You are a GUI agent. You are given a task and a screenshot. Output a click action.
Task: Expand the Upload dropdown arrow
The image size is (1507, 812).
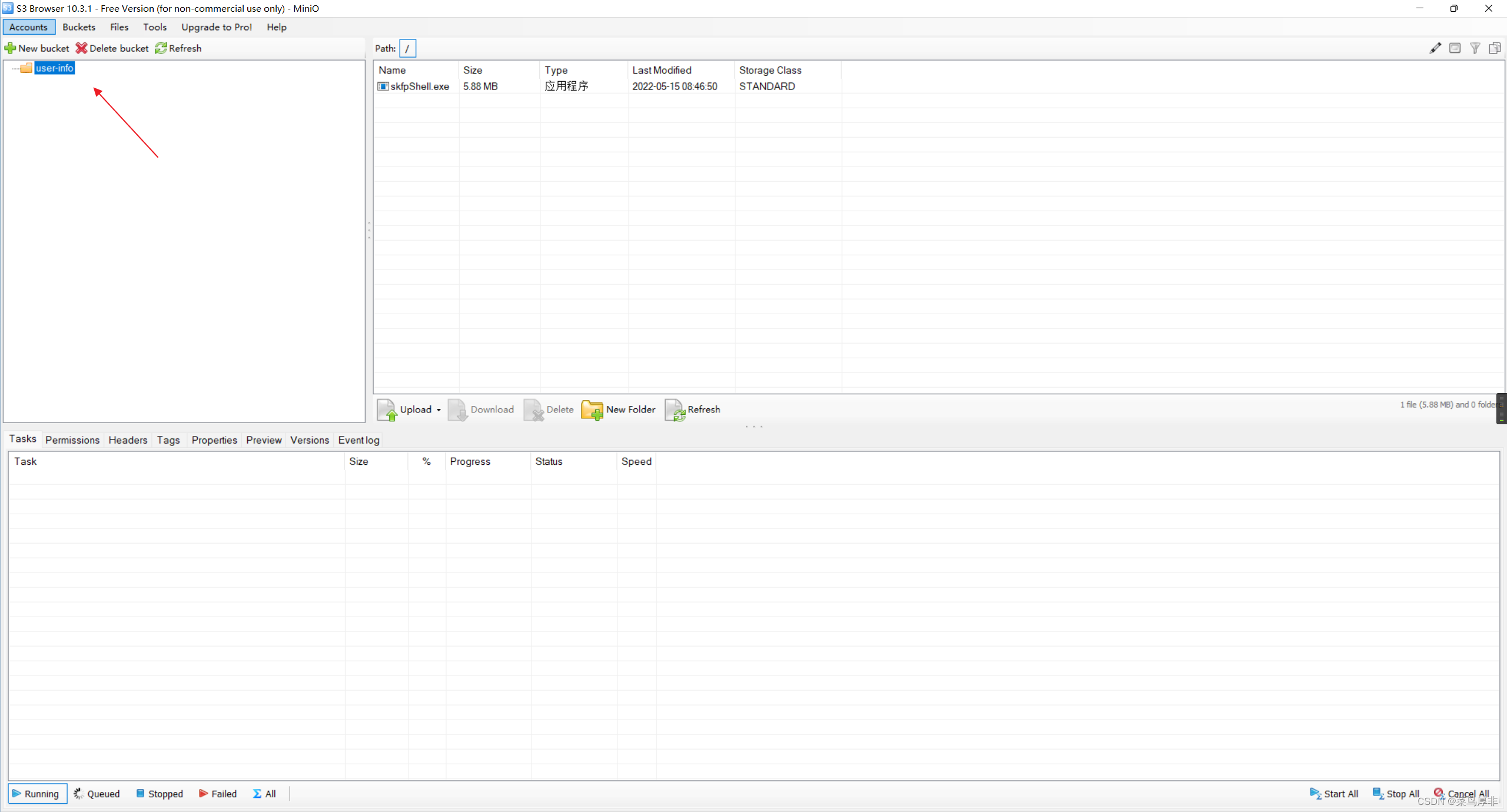(x=439, y=410)
